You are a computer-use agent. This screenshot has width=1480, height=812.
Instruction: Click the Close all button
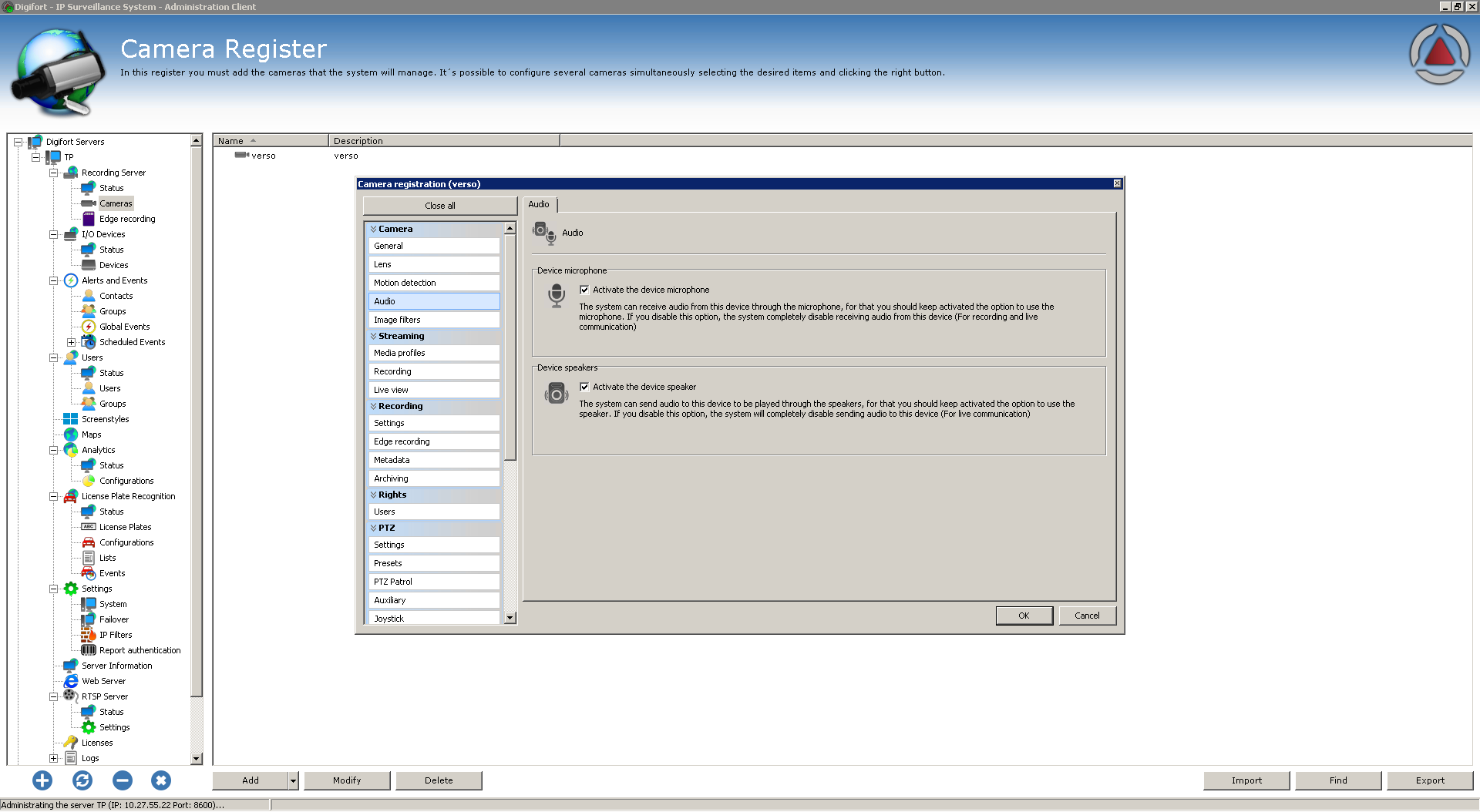click(x=439, y=206)
